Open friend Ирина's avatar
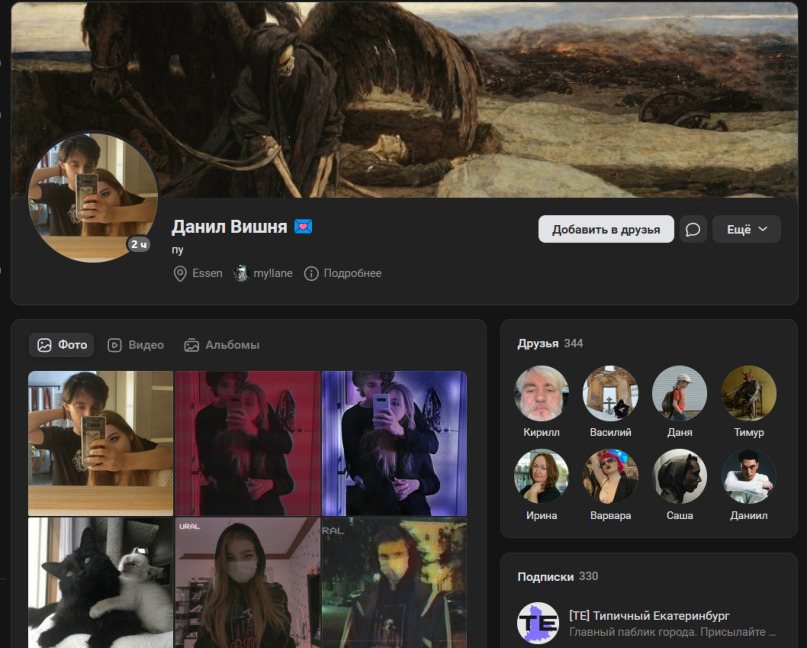Viewport: 807px width, 648px height. (541, 476)
